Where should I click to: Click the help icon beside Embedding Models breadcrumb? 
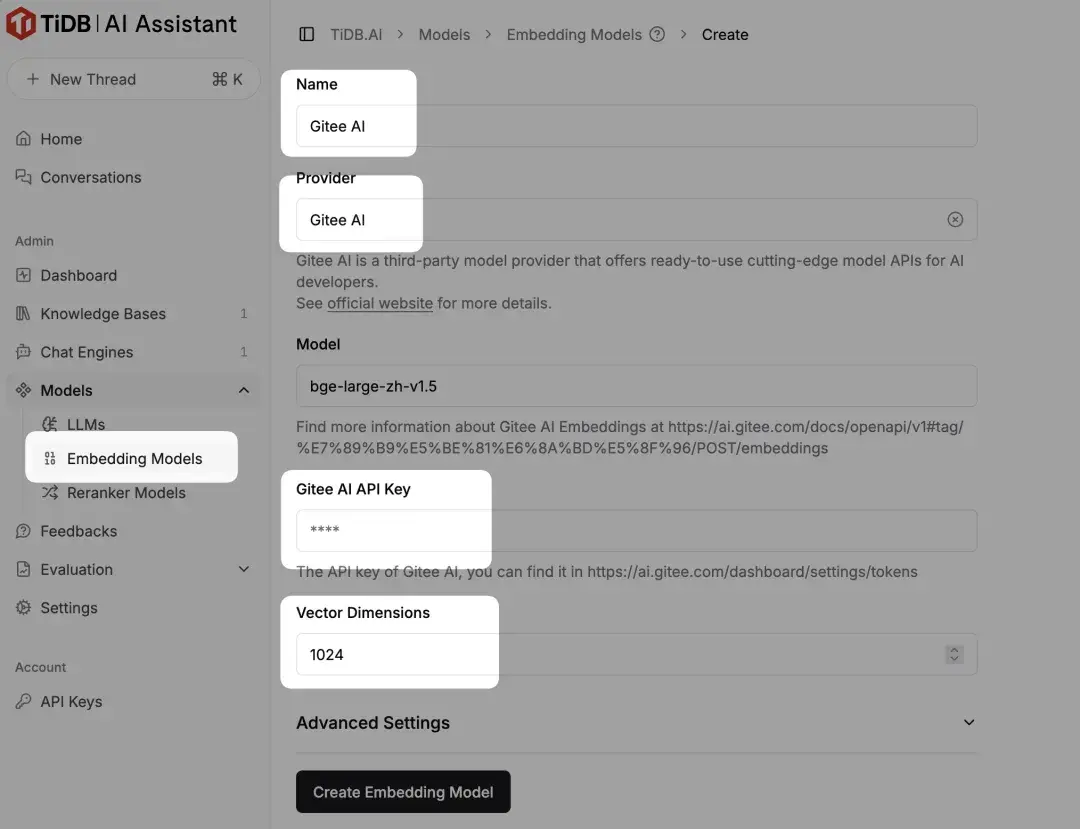[657, 34]
